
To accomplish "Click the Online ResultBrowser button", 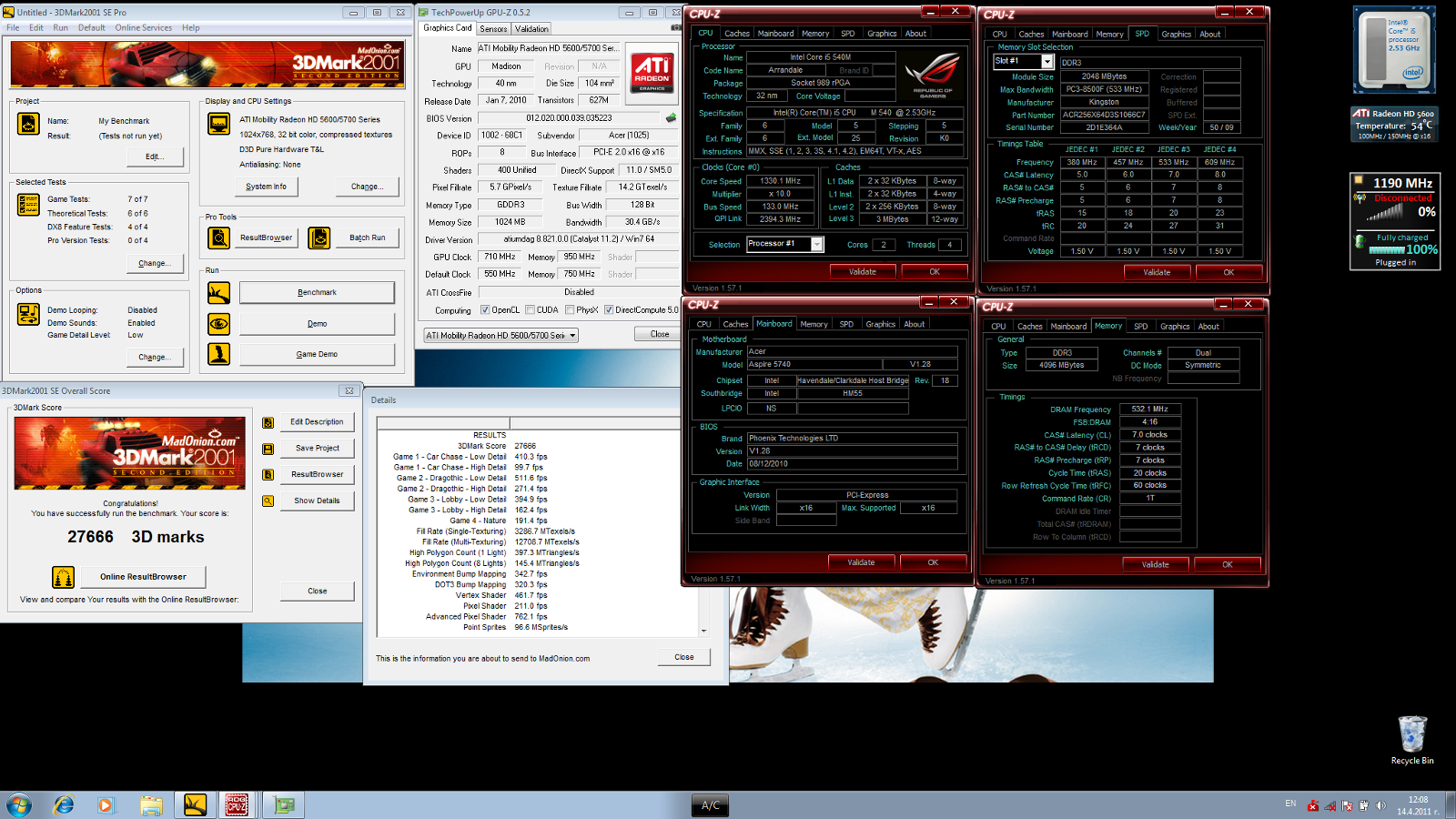I will tap(143, 577).
